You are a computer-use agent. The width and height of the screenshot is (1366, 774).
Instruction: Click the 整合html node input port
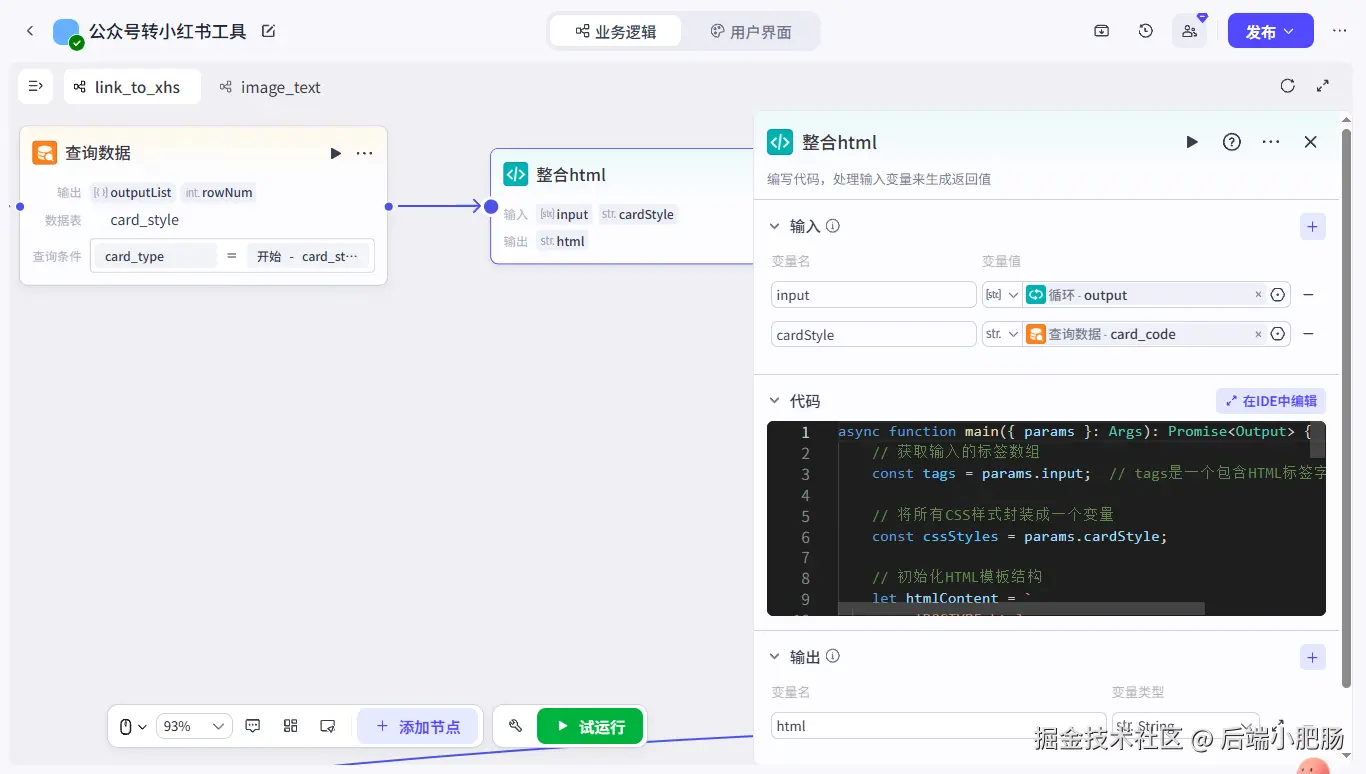click(x=491, y=206)
